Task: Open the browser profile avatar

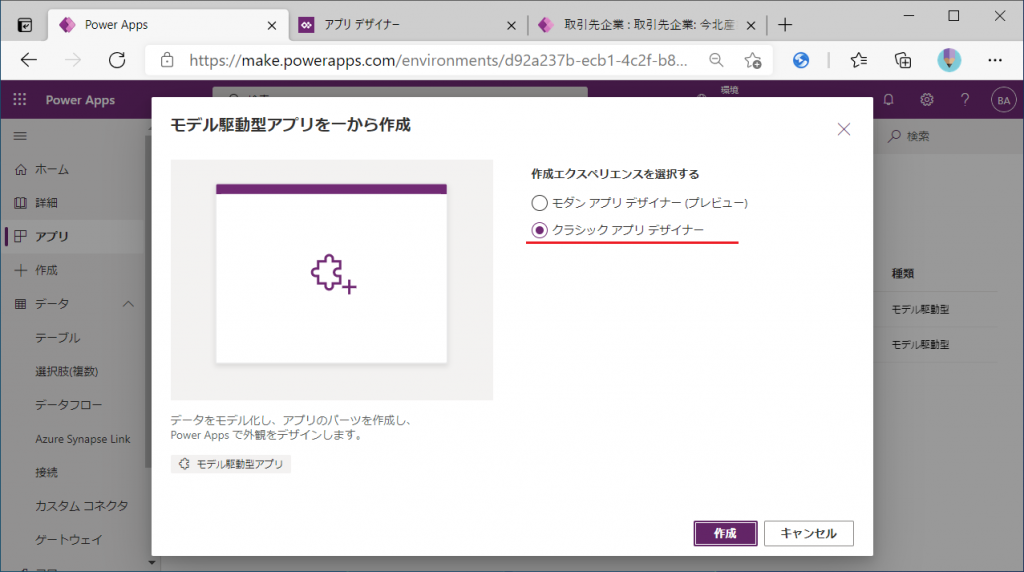Action: click(x=949, y=60)
